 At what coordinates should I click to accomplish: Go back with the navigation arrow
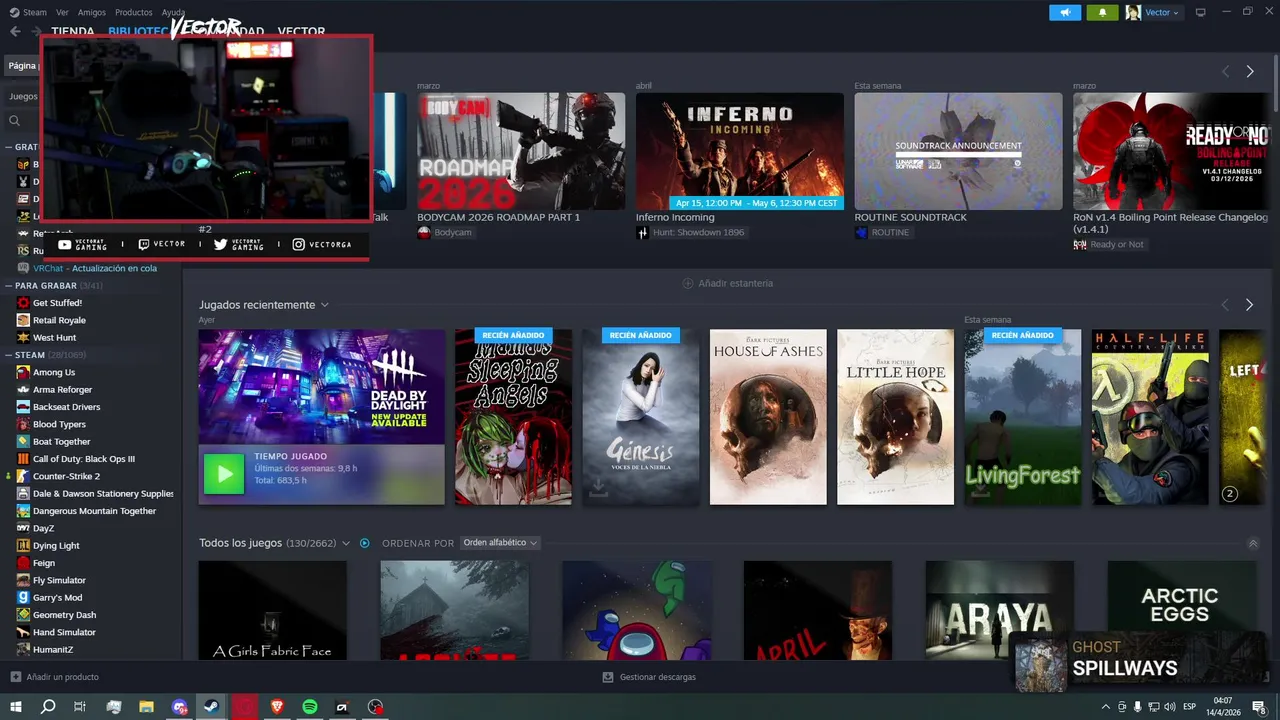click(15, 31)
